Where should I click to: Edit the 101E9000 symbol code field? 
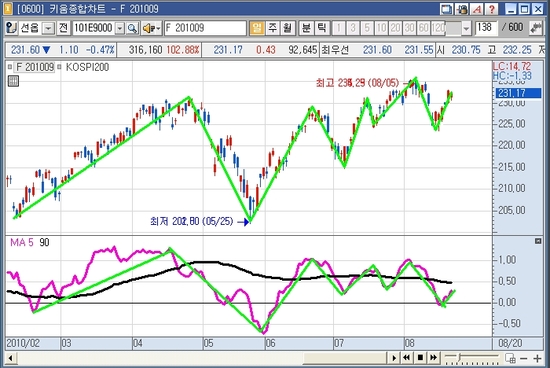click(x=93, y=28)
